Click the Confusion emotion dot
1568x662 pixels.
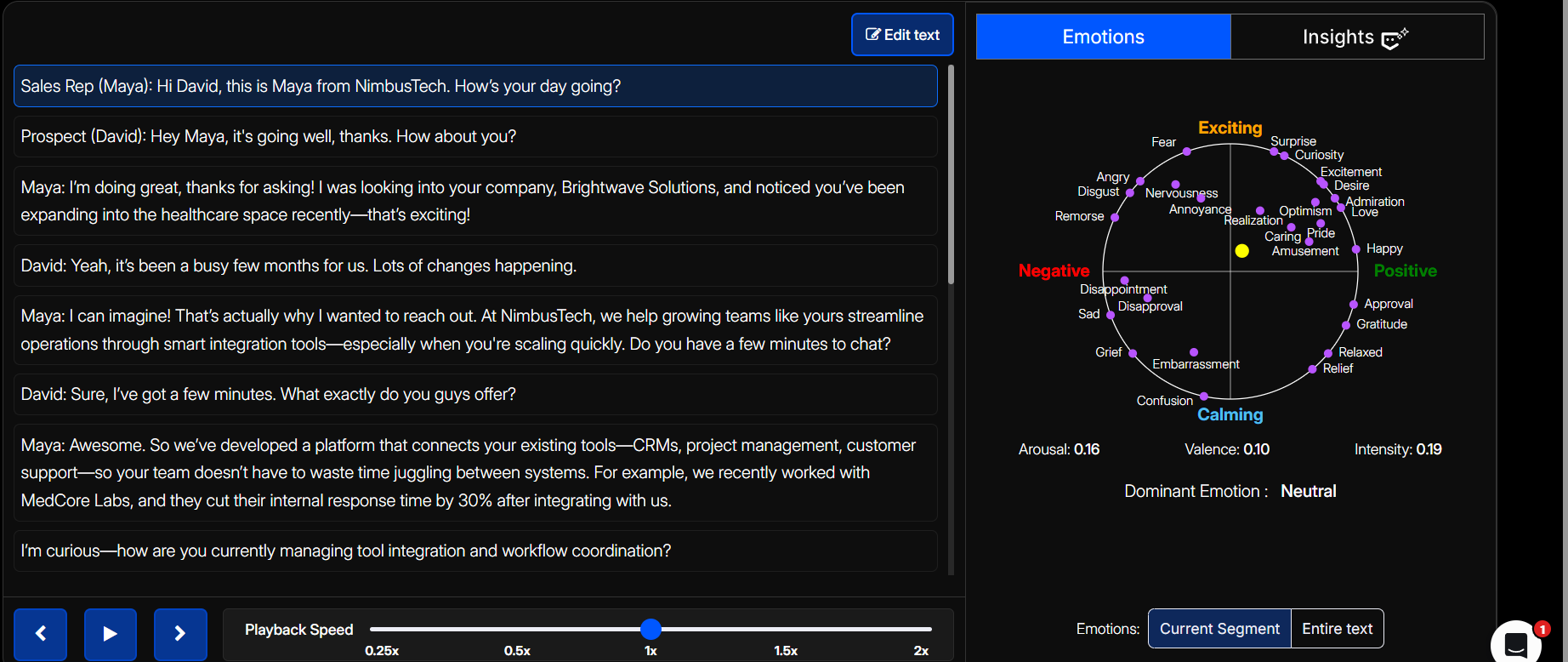(x=1204, y=397)
